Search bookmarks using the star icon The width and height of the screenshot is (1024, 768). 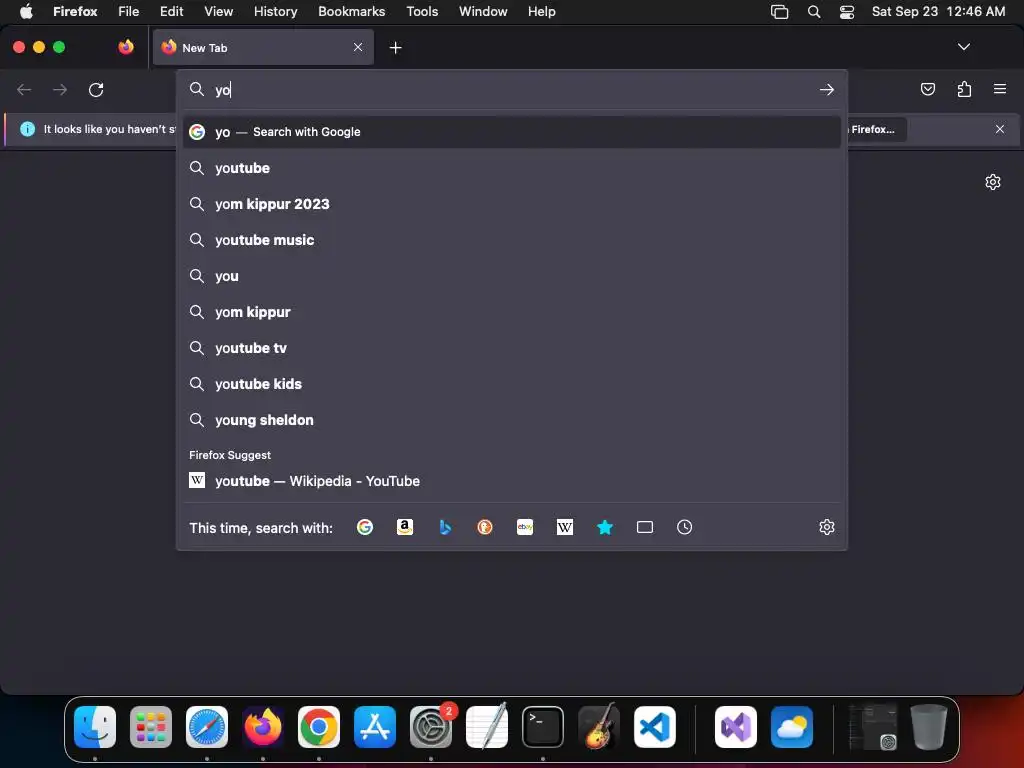[605, 527]
